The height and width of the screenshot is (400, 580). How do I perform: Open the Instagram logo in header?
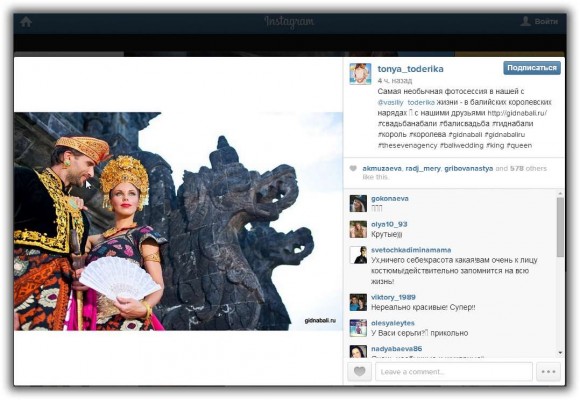(x=289, y=22)
